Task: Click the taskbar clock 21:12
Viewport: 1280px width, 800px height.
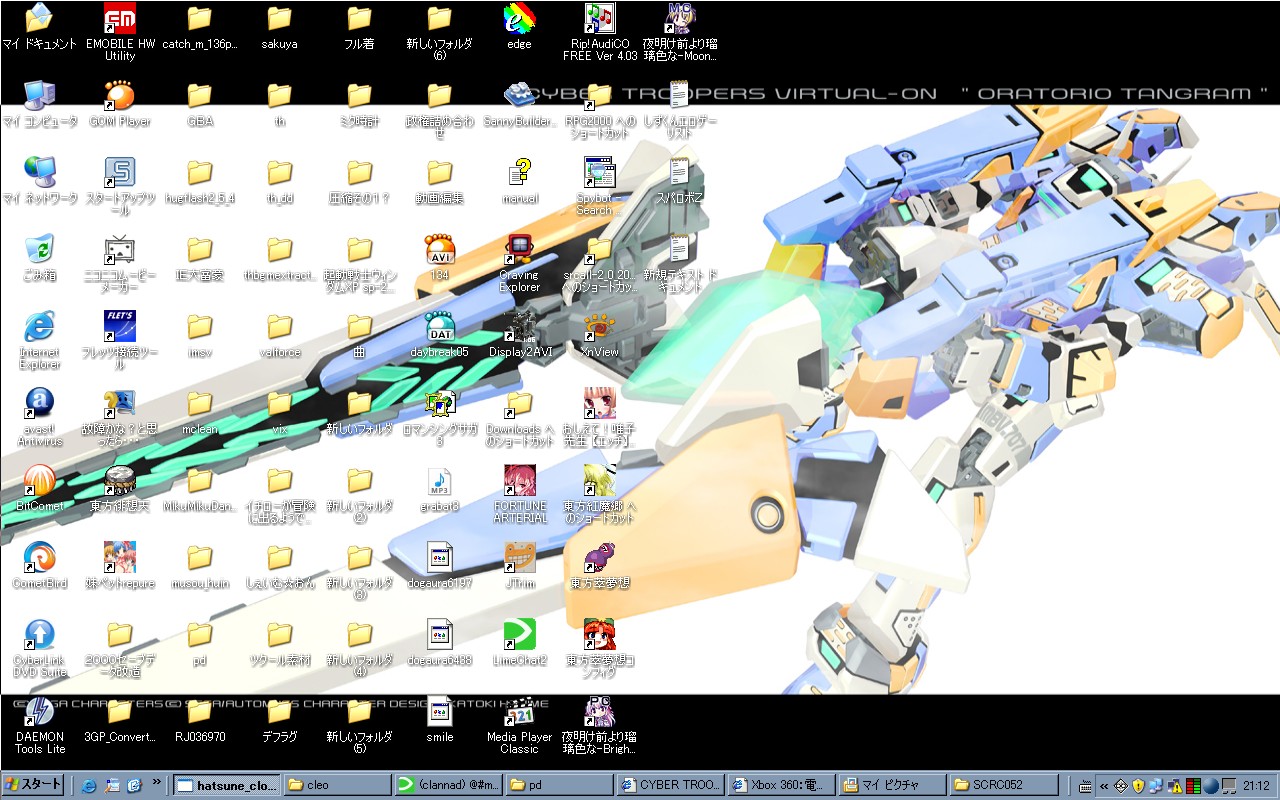Action: [1256, 786]
